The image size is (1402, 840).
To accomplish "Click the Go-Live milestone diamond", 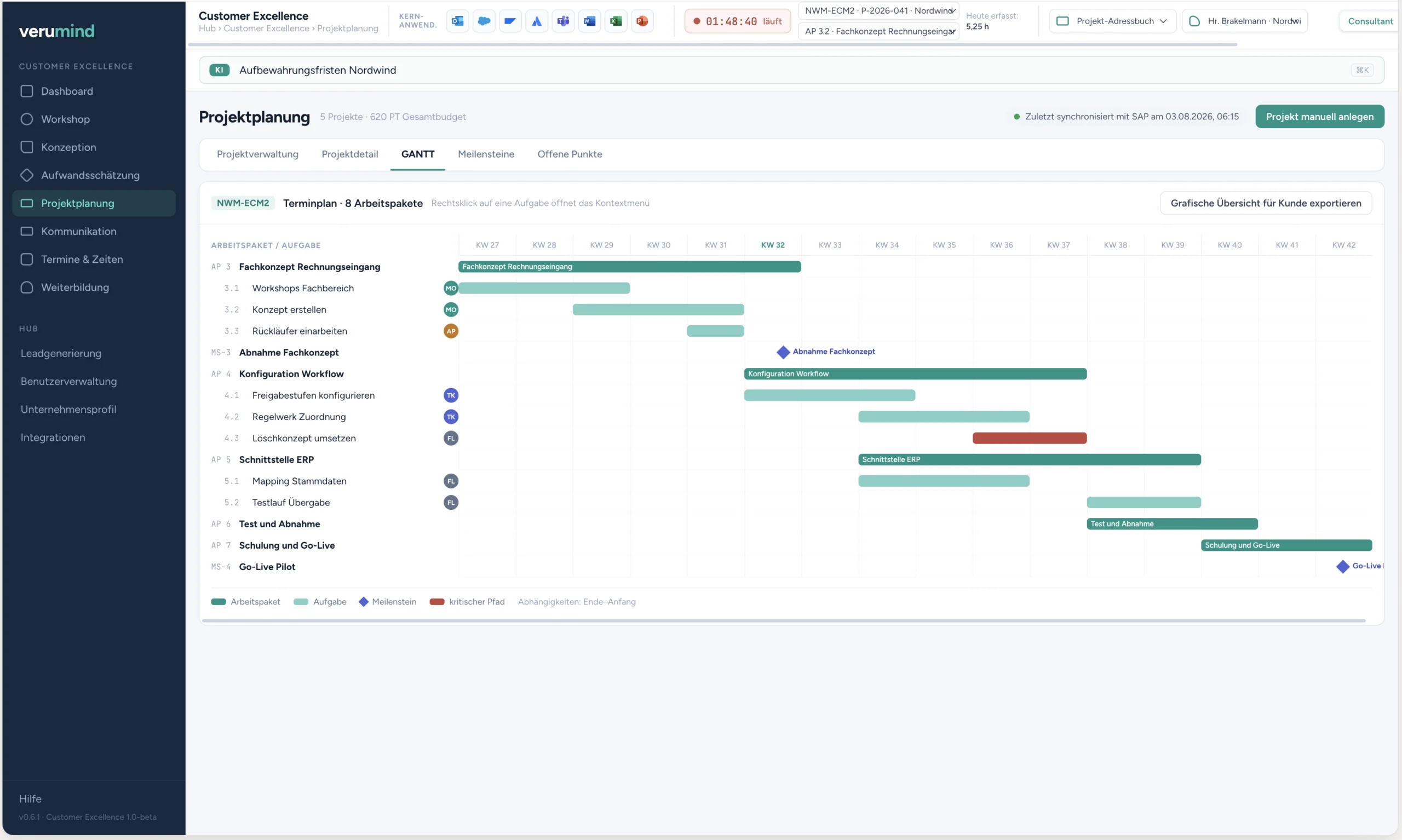I will tap(1342, 567).
